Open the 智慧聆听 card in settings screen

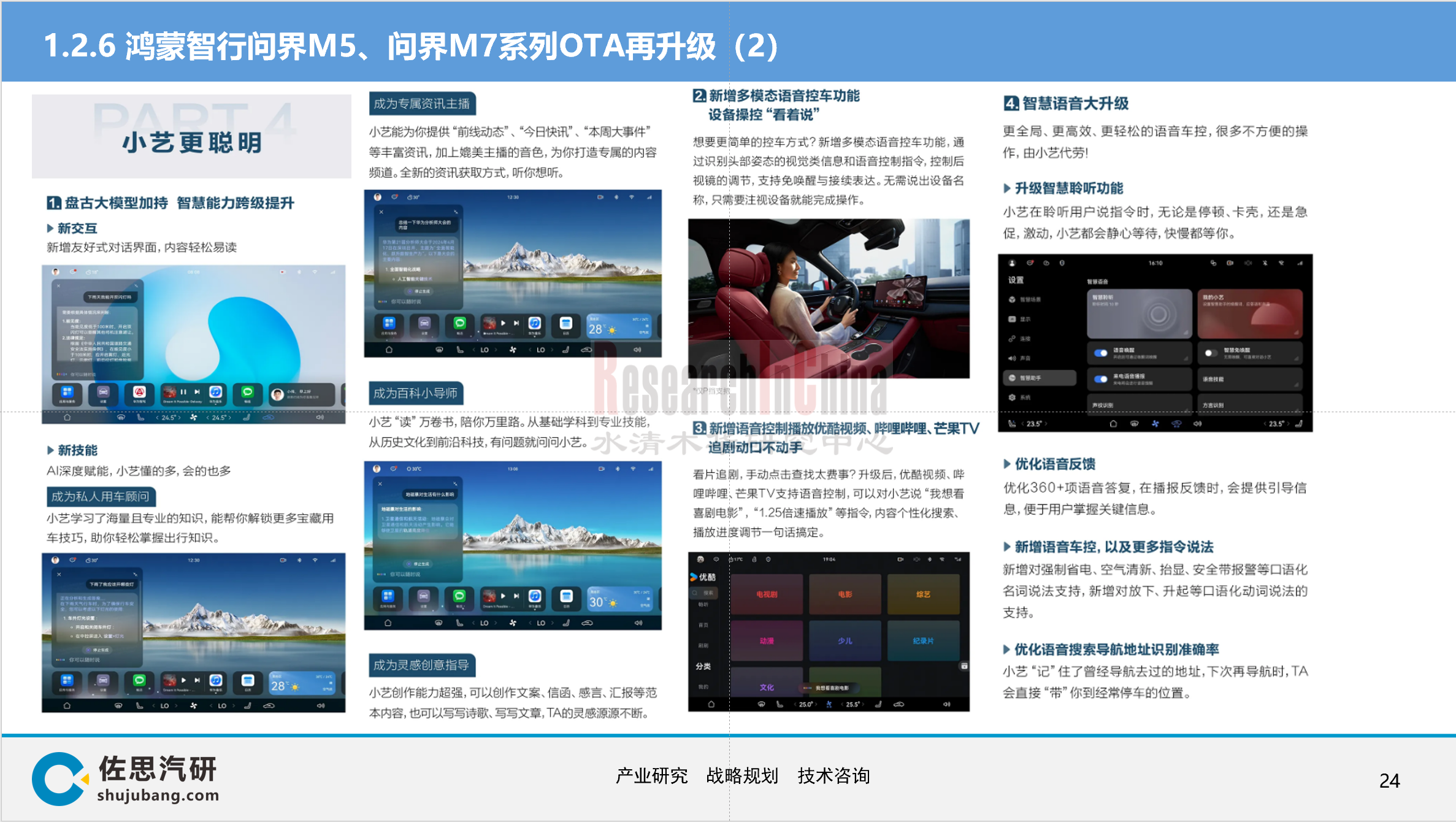[x=1139, y=313]
